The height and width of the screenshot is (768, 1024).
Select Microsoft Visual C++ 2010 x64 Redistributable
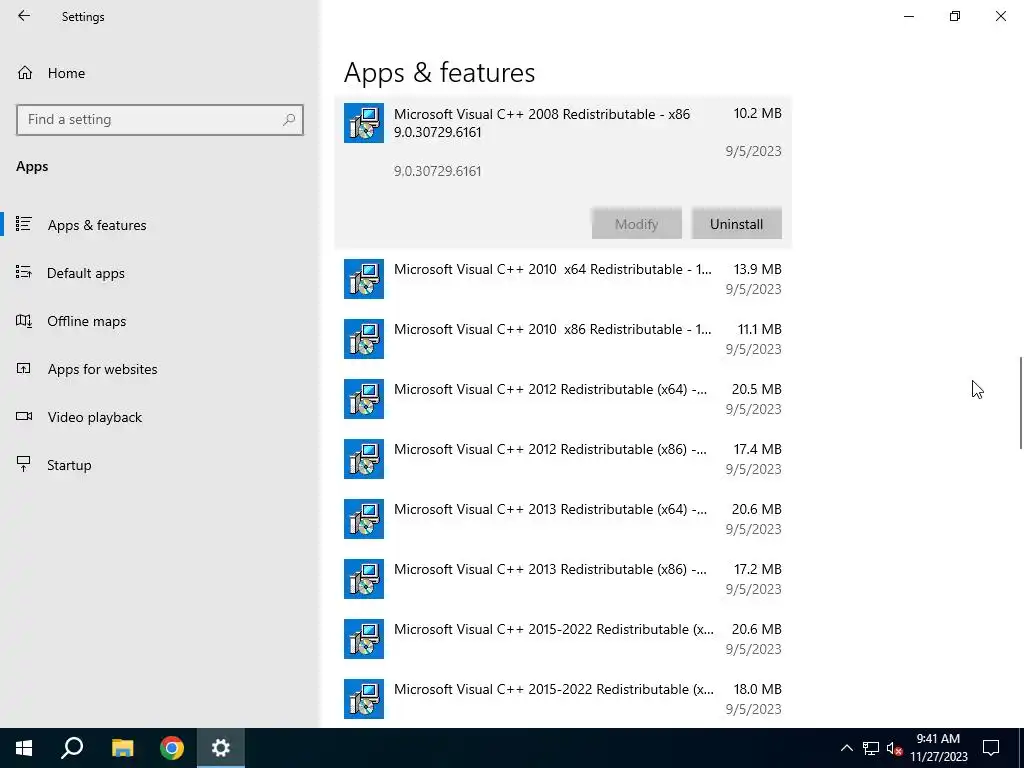(x=563, y=279)
